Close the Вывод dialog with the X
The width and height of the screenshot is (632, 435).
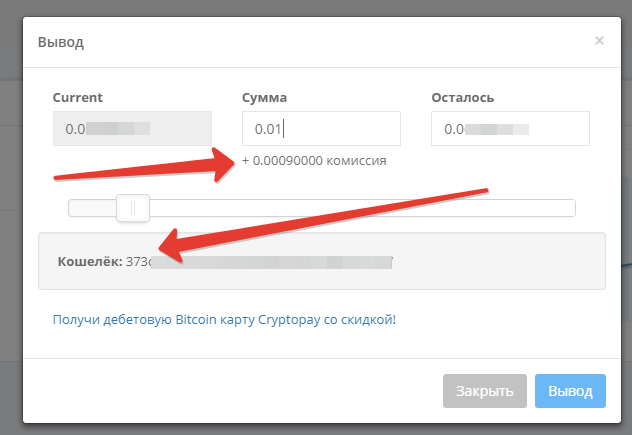point(599,41)
